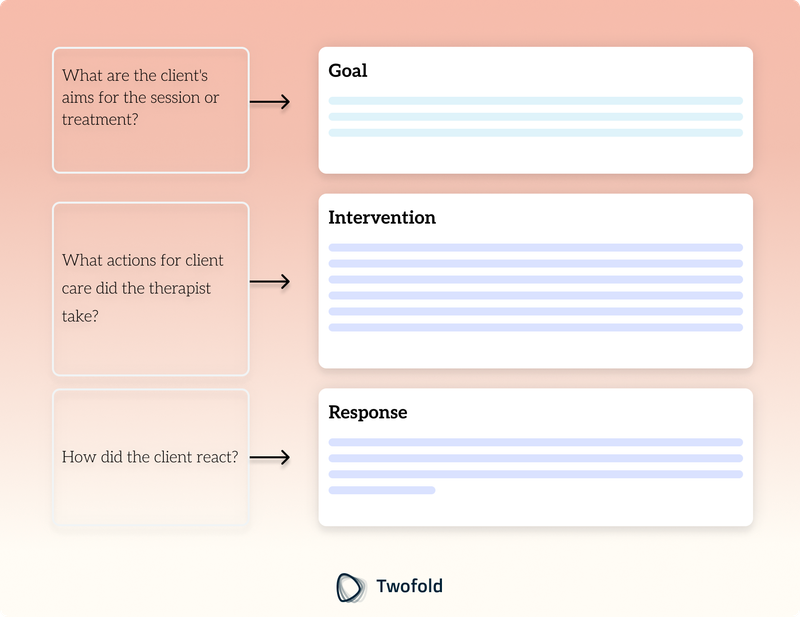This screenshot has height=617, width=800.
Task: Click the first placeholder line under Response
Action: (x=535, y=442)
